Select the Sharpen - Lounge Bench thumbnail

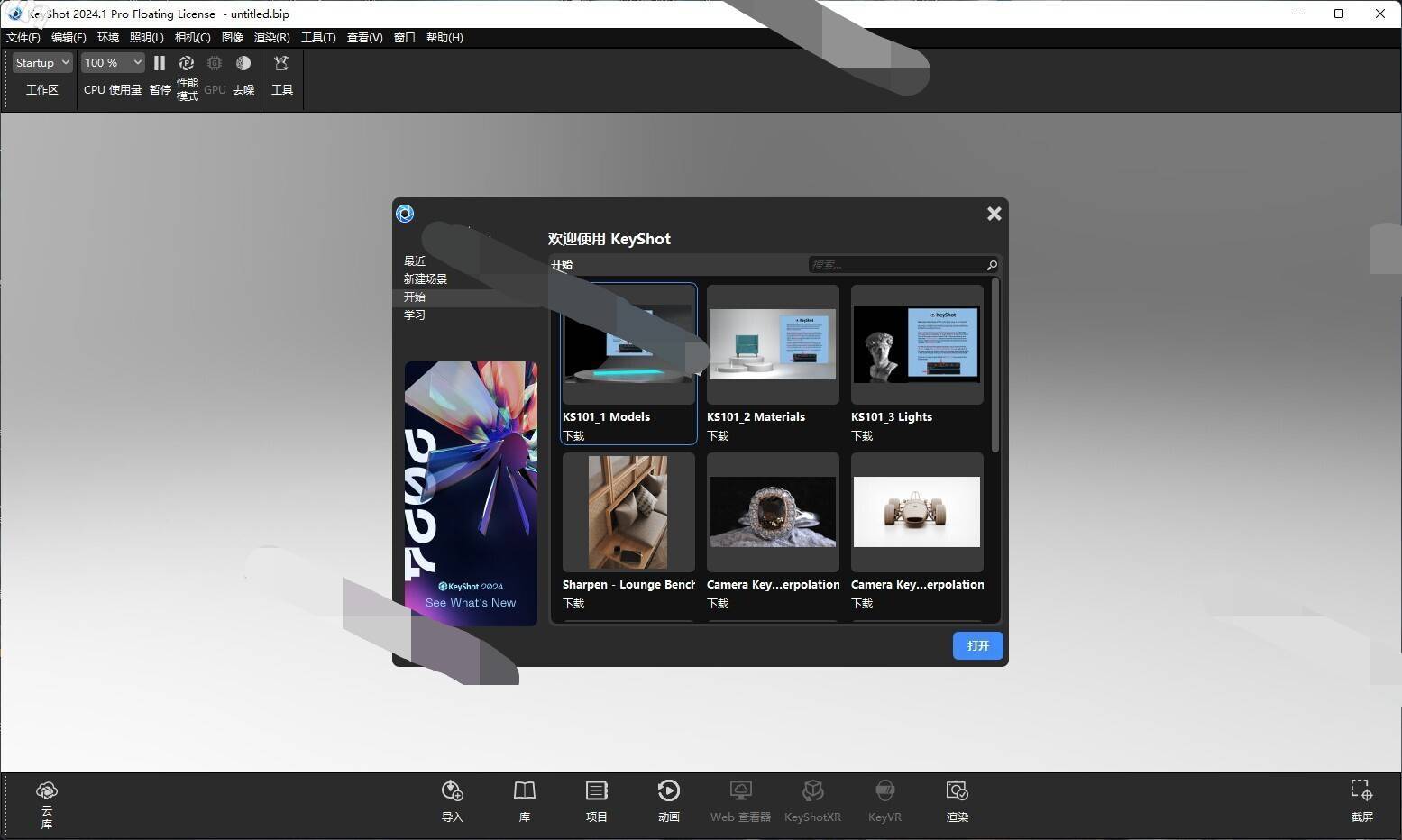[628, 512]
